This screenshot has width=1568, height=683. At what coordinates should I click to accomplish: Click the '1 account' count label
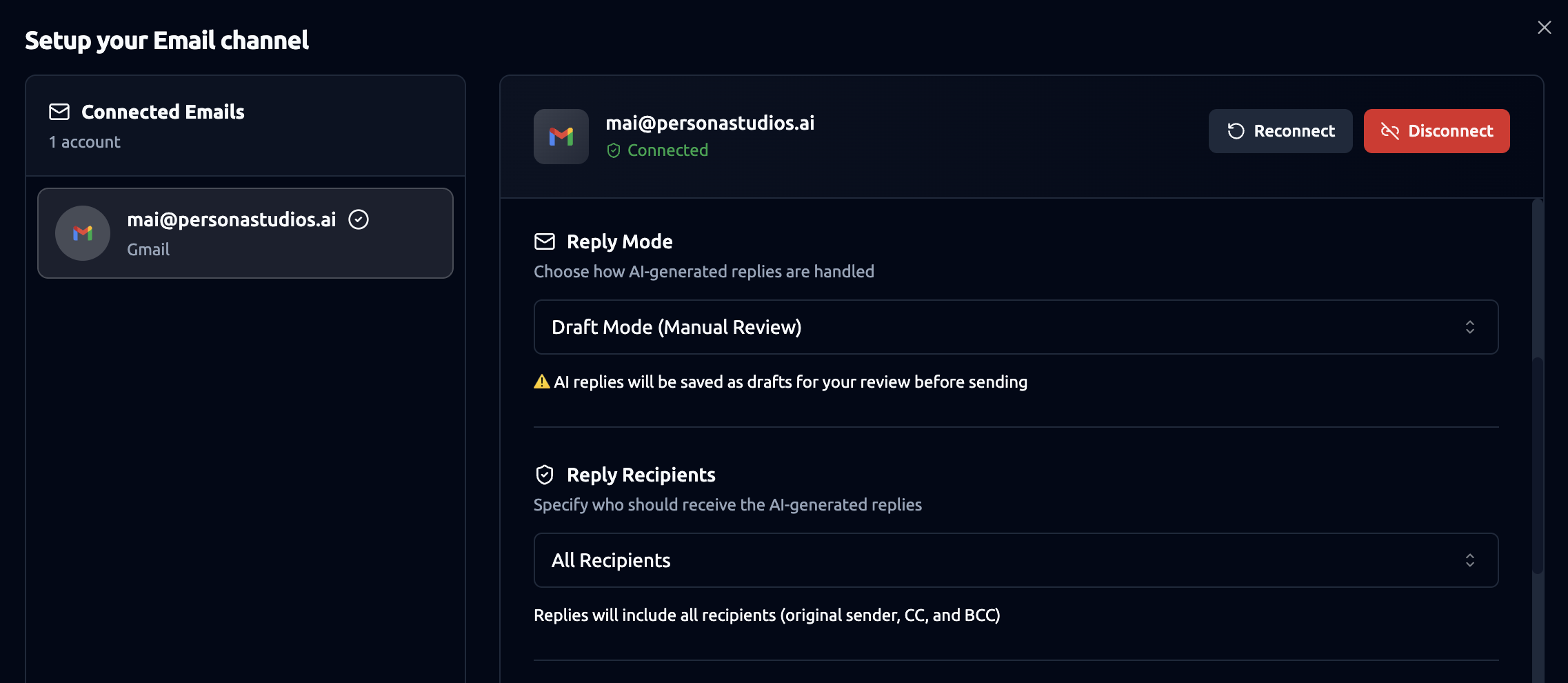point(85,142)
